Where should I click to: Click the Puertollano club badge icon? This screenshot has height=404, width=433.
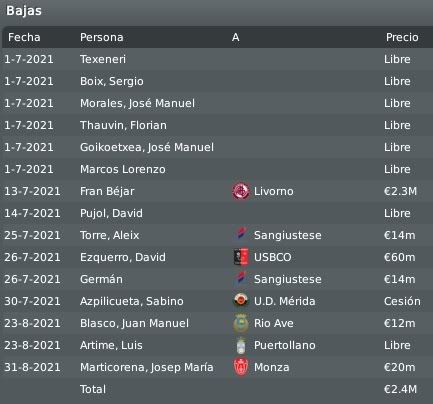(241, 345)
